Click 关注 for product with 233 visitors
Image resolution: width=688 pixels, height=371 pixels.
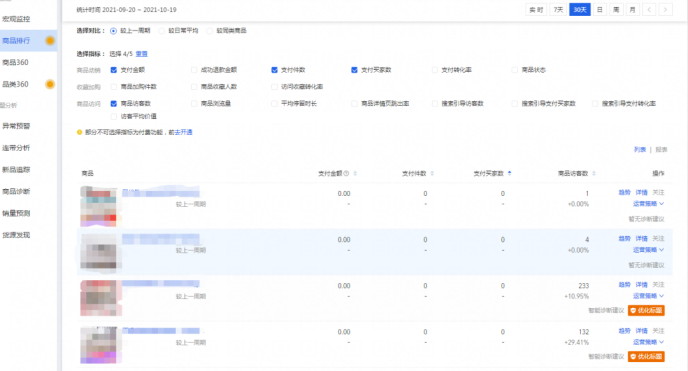click(658, 285)
